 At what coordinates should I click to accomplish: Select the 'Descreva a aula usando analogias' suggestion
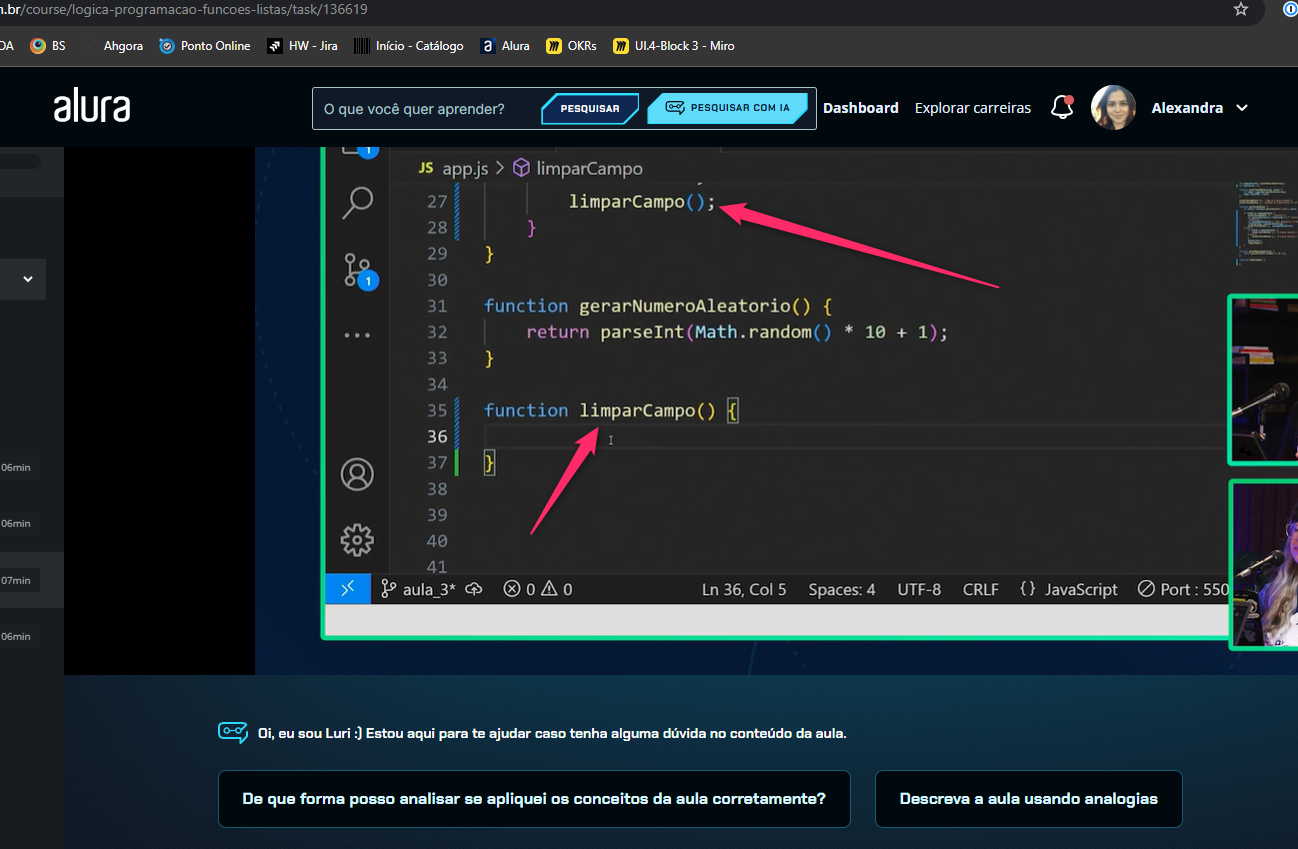(x=1028, y=799)
